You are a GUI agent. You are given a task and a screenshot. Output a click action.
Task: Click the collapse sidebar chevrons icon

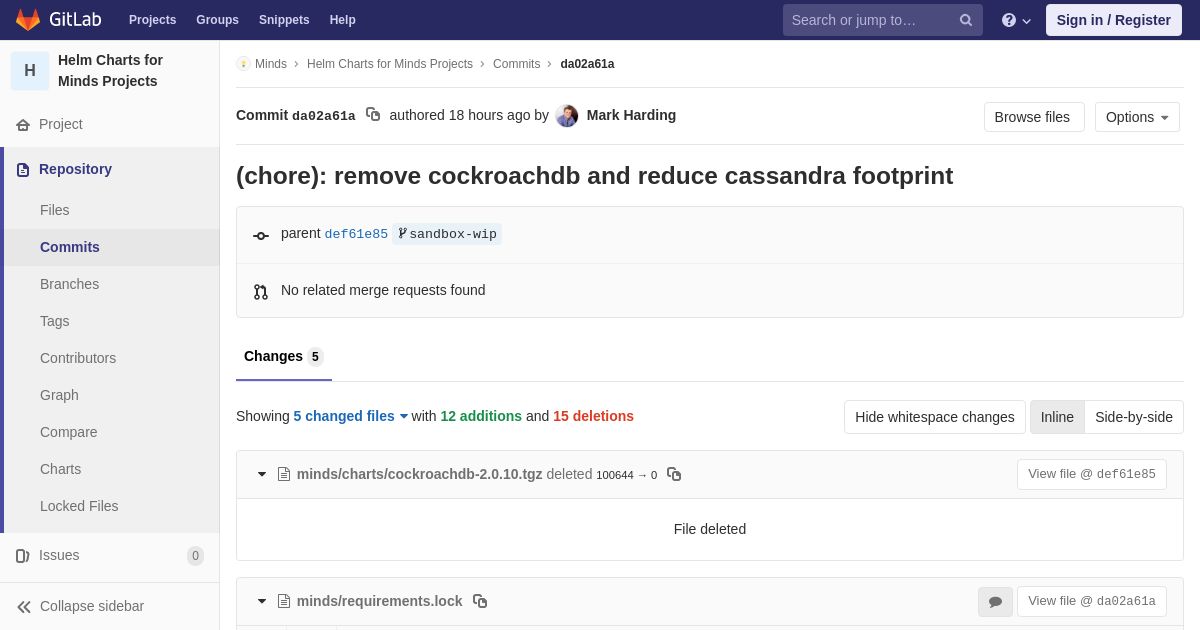[24, 607]
